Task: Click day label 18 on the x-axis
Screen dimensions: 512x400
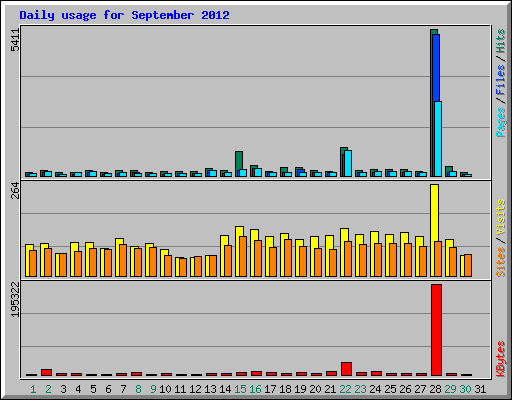Action: click(285, 389)
